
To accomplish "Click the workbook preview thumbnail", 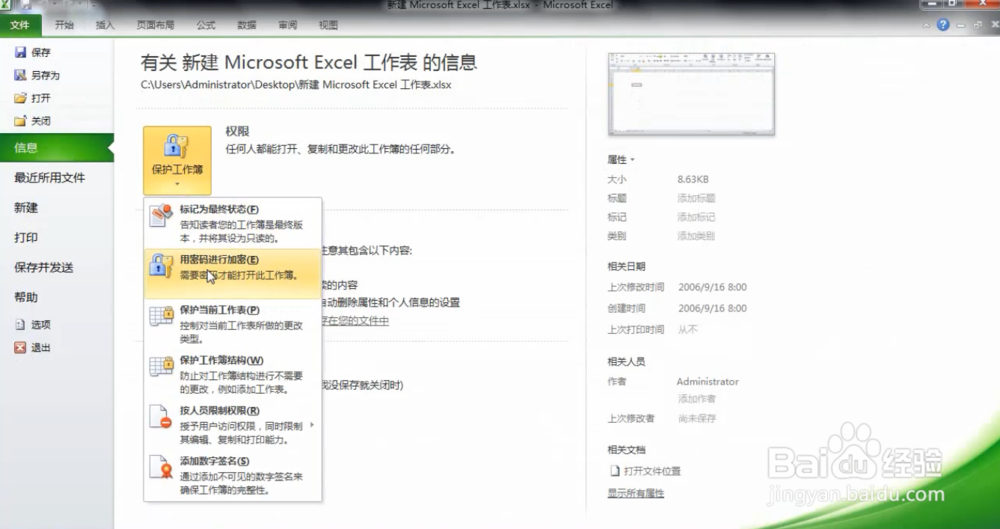I will (691, 94).
